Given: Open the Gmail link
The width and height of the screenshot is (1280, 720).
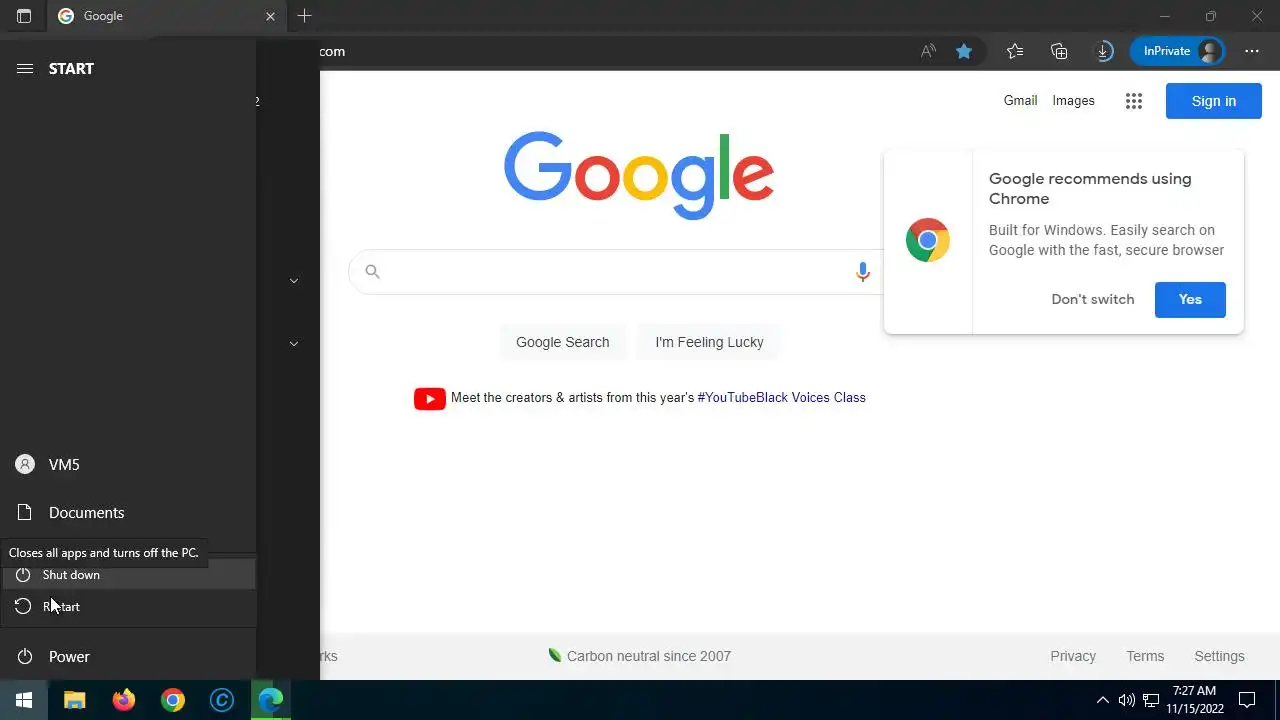Looking at the screenshot, I should [x=1020, y=100].
